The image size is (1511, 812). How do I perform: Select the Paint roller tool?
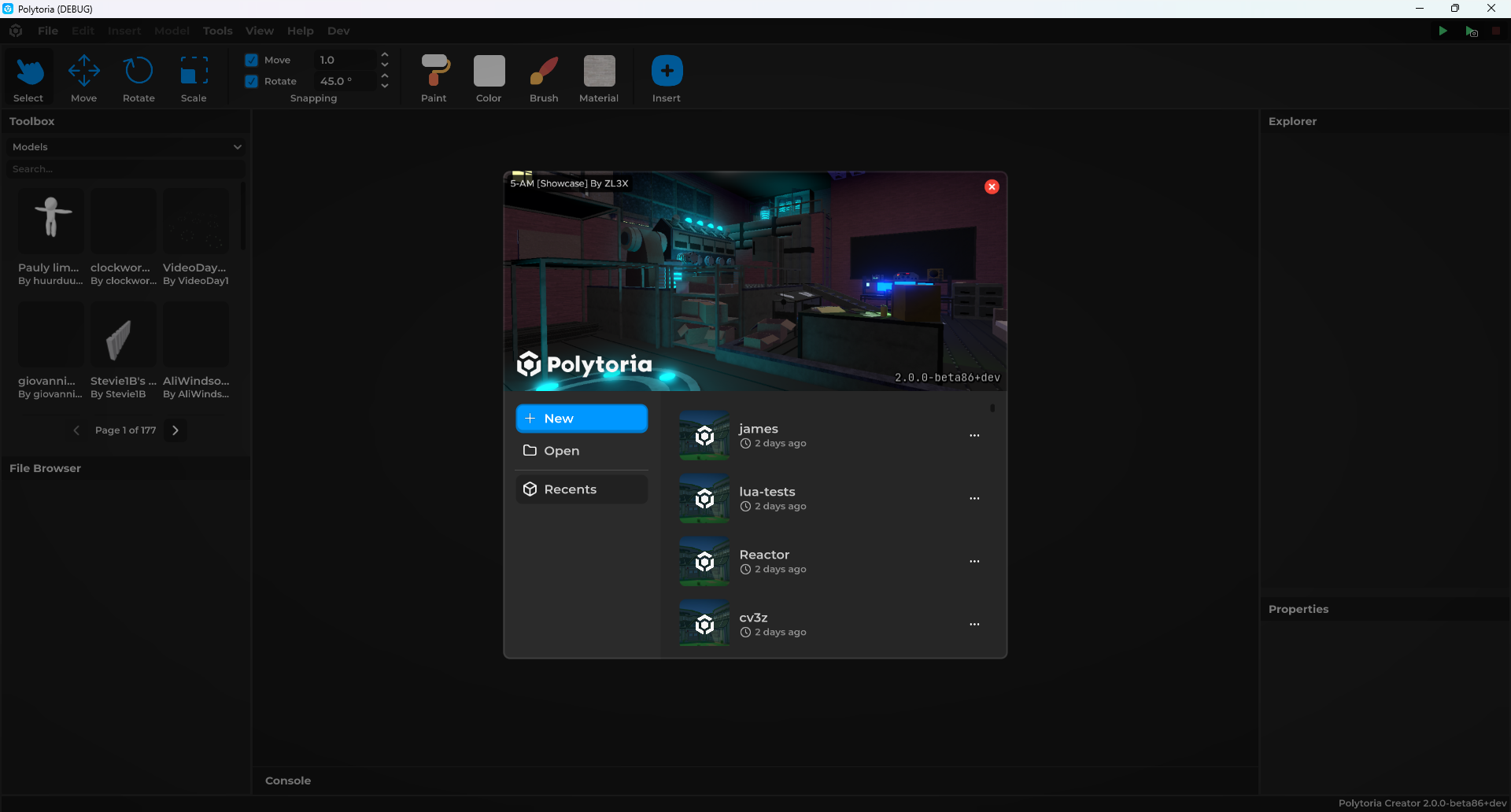coord(434,77)
